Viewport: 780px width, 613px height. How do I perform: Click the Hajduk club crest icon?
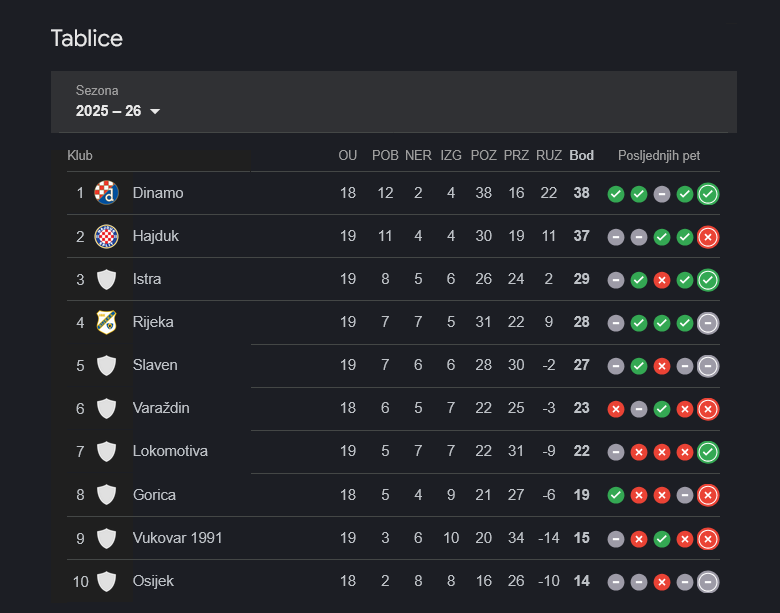(106, 236)
